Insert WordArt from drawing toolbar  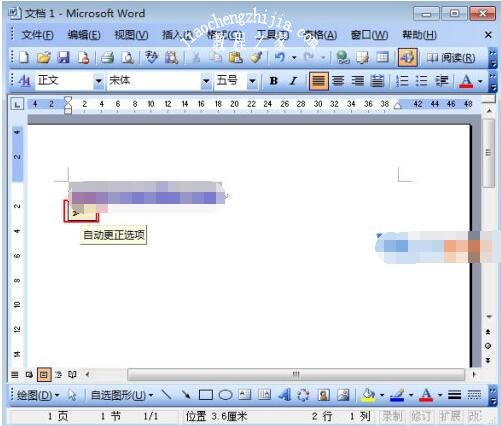click(284, 395)
